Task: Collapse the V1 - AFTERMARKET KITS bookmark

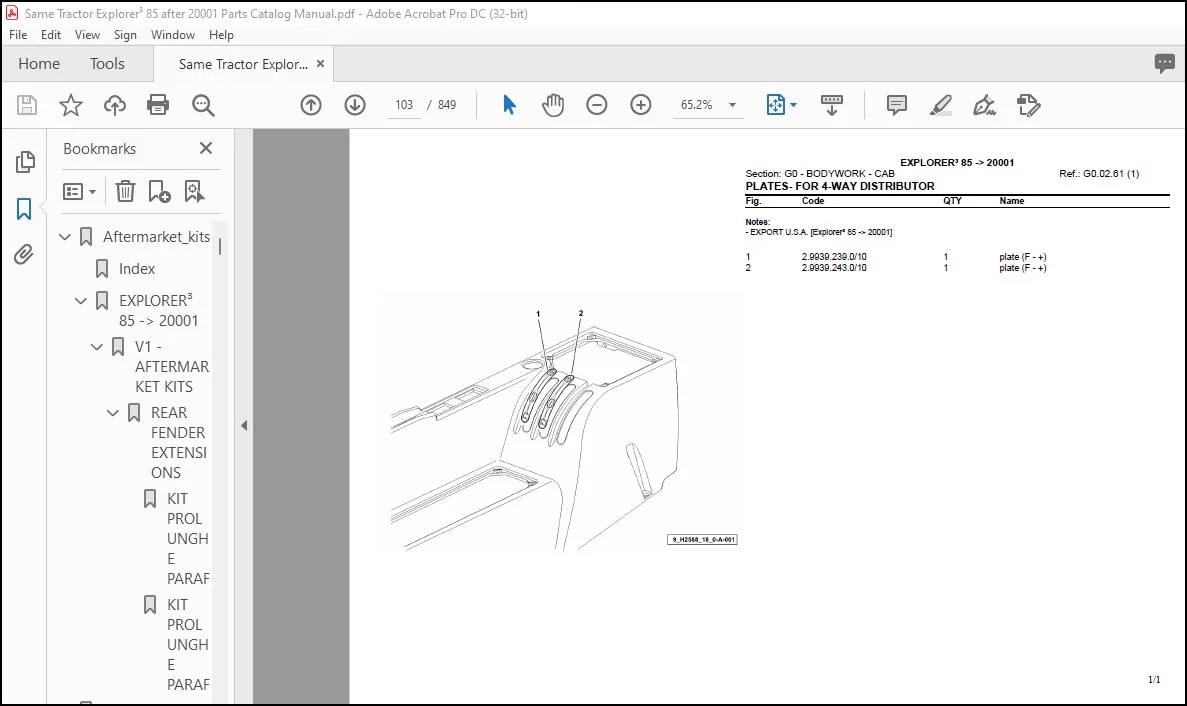Action: tap(97, 347)
